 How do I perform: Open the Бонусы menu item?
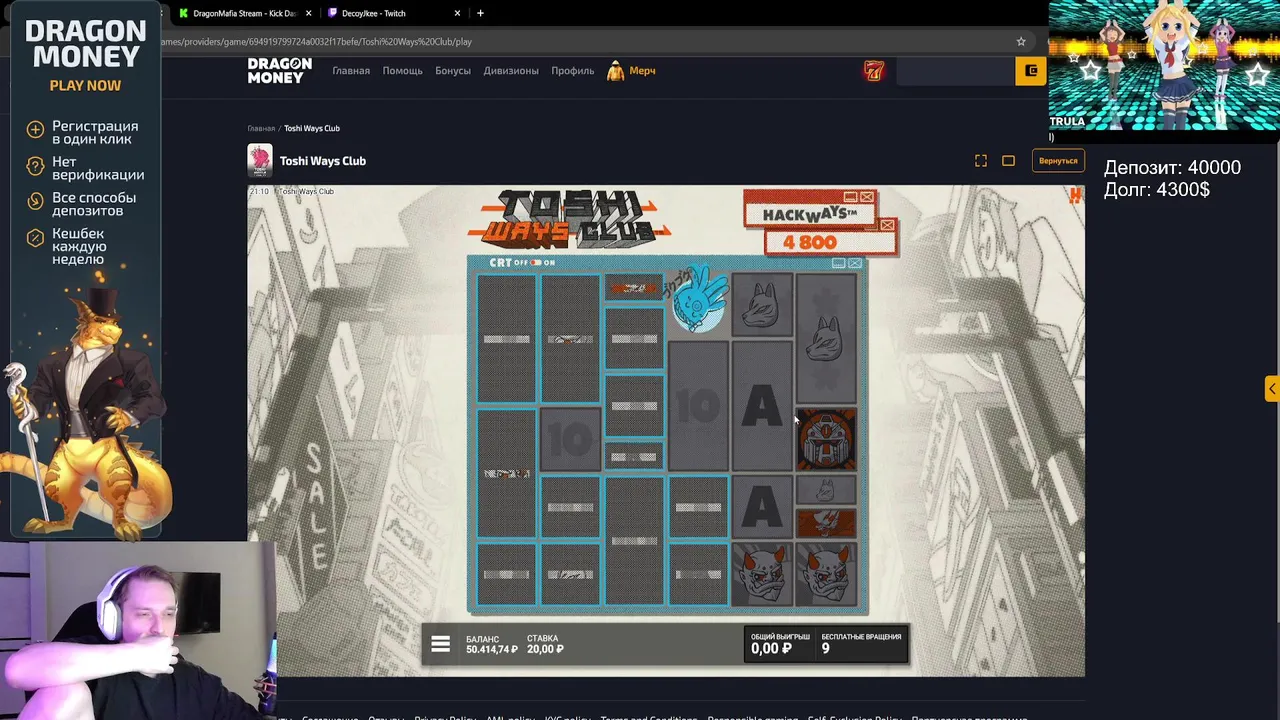453,71
